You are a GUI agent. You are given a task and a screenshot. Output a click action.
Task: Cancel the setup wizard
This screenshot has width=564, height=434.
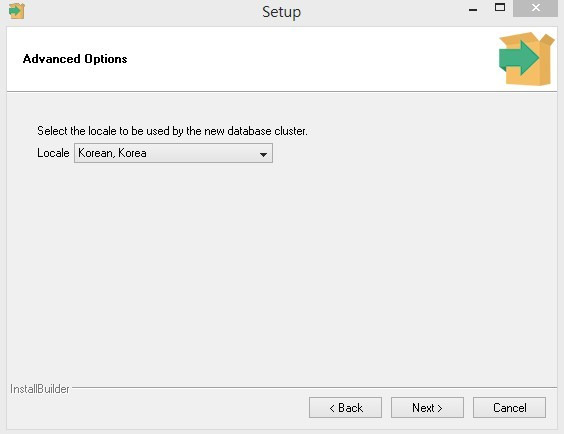[509, 408]
